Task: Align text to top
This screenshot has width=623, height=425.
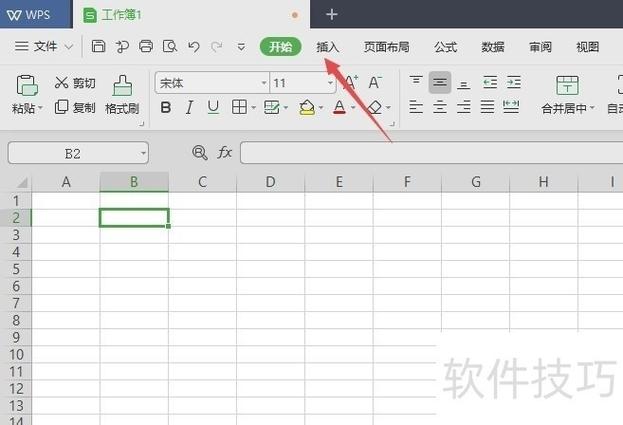Action: (x=416, y=81)
